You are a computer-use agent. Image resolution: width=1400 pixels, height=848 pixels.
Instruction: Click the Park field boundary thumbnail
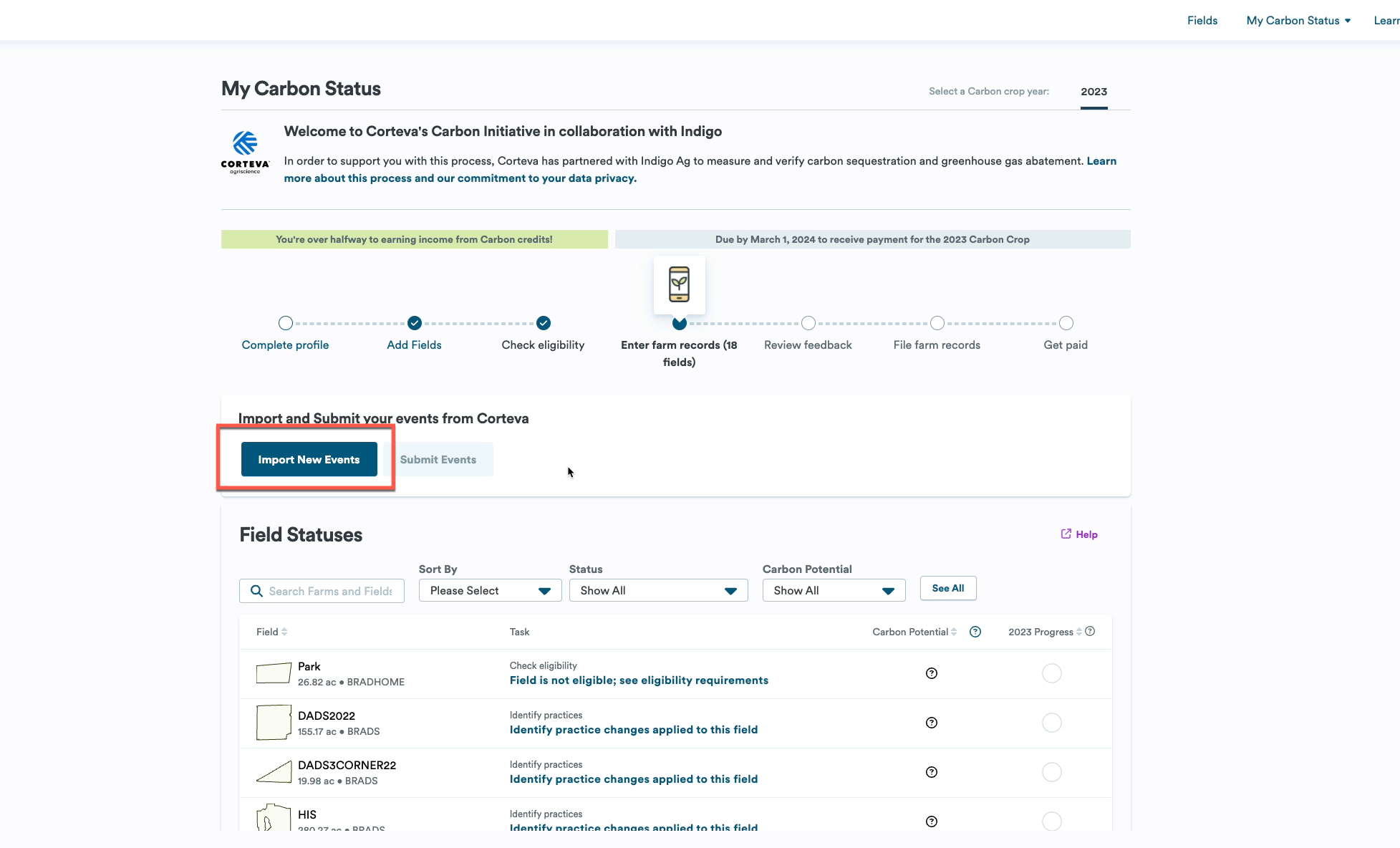[x=273, y=673]
